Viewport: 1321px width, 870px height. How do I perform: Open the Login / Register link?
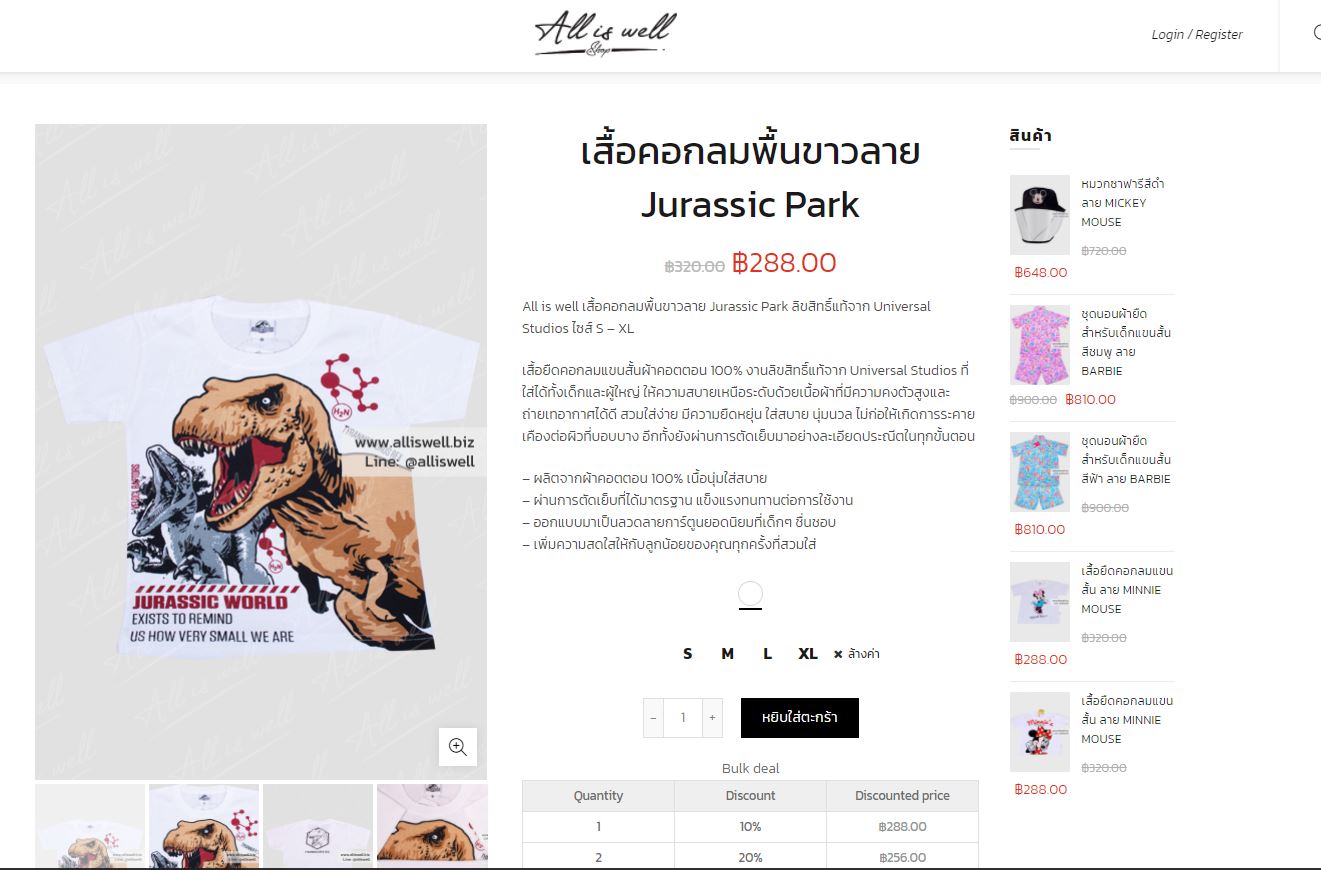1197,34
